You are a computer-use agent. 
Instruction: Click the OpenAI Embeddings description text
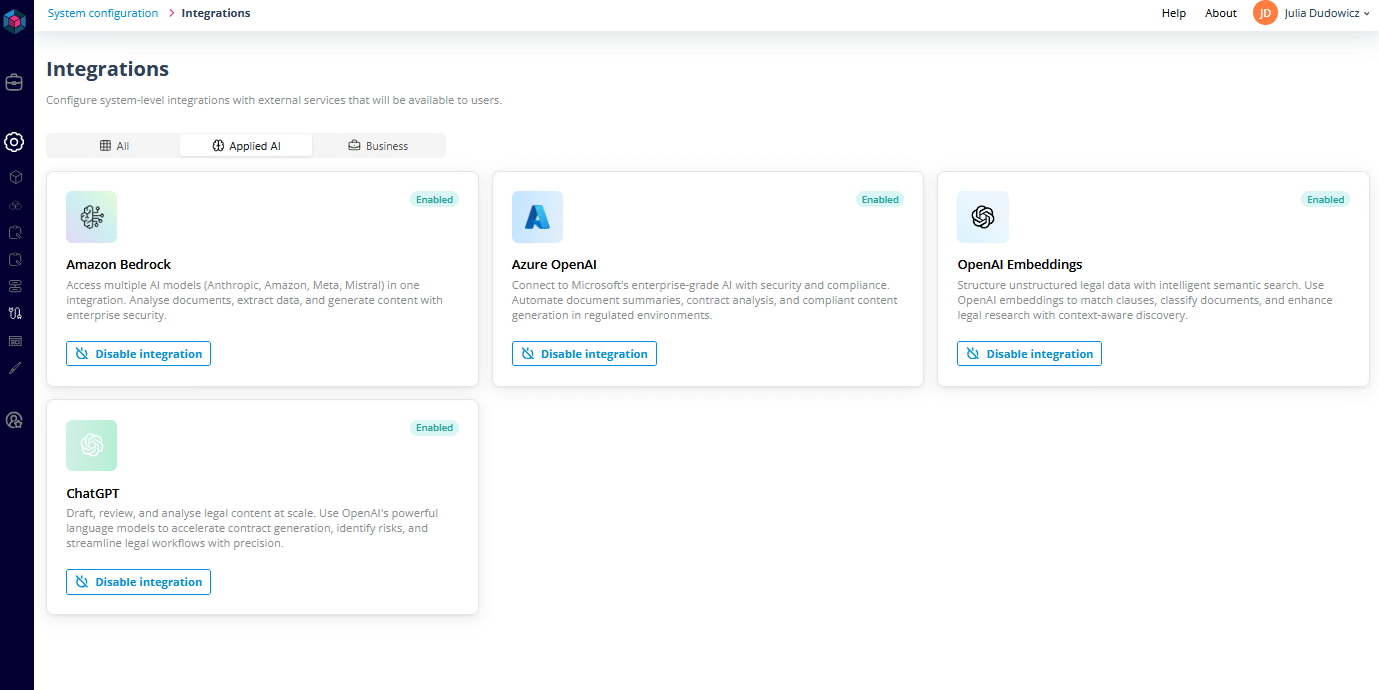point(1144,300)
